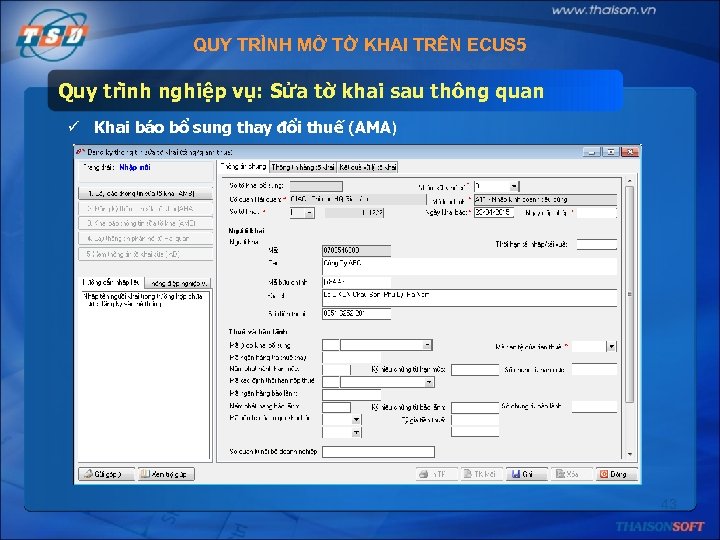Click the Năm phát hành bảo lãnh field
The width and height of the screenshot is (720, 540).
click(336, 407)
